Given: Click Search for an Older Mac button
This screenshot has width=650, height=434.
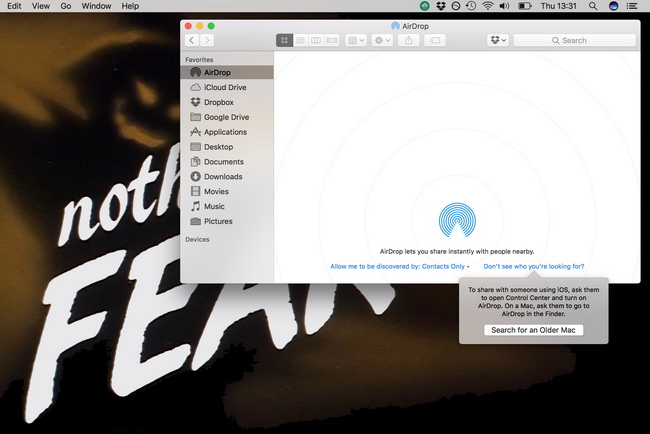Looking at the screenshot, I should pyautogui.click(x=534, y=330).
